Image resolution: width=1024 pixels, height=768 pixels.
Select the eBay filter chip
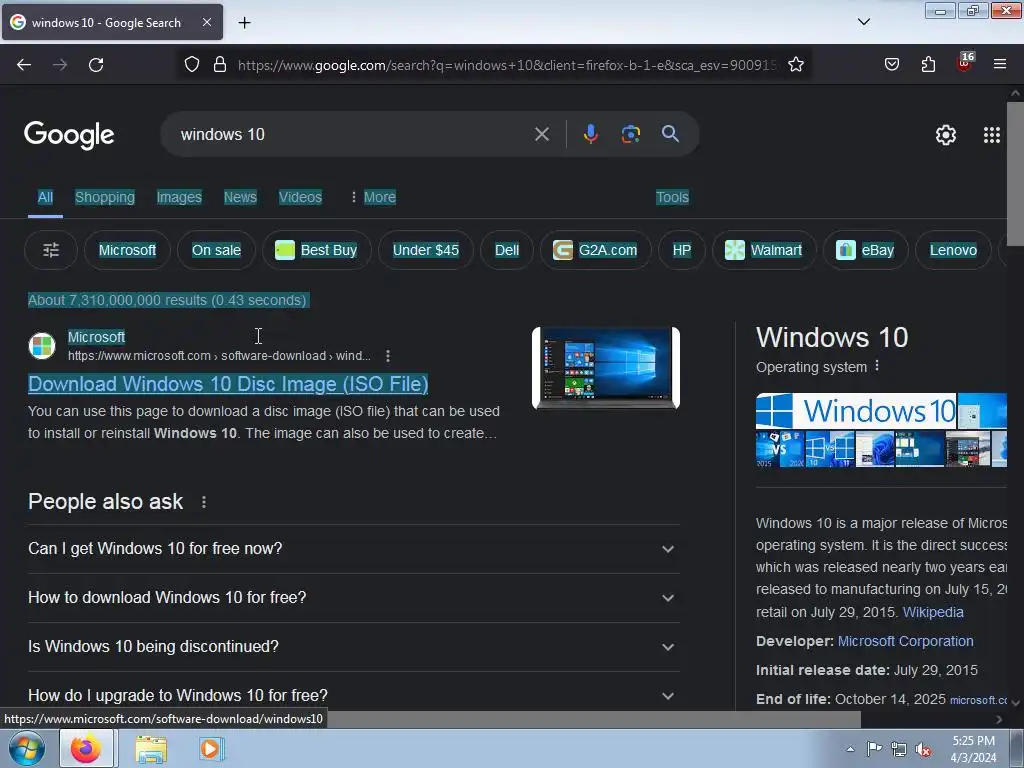tap(865, 250)
